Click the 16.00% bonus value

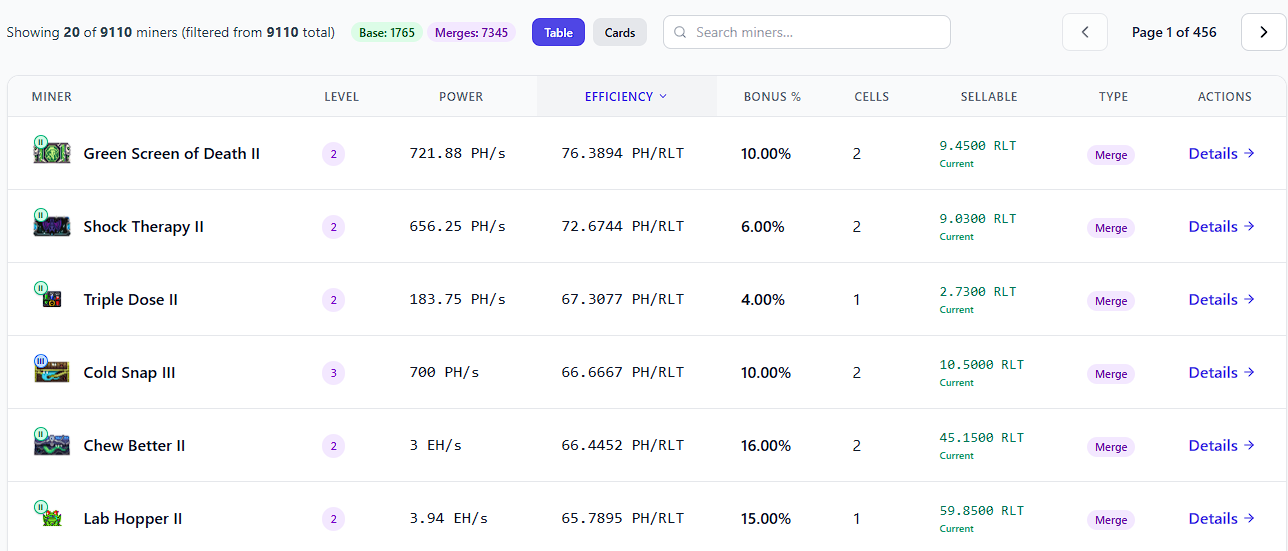click(x=766, y=445)
